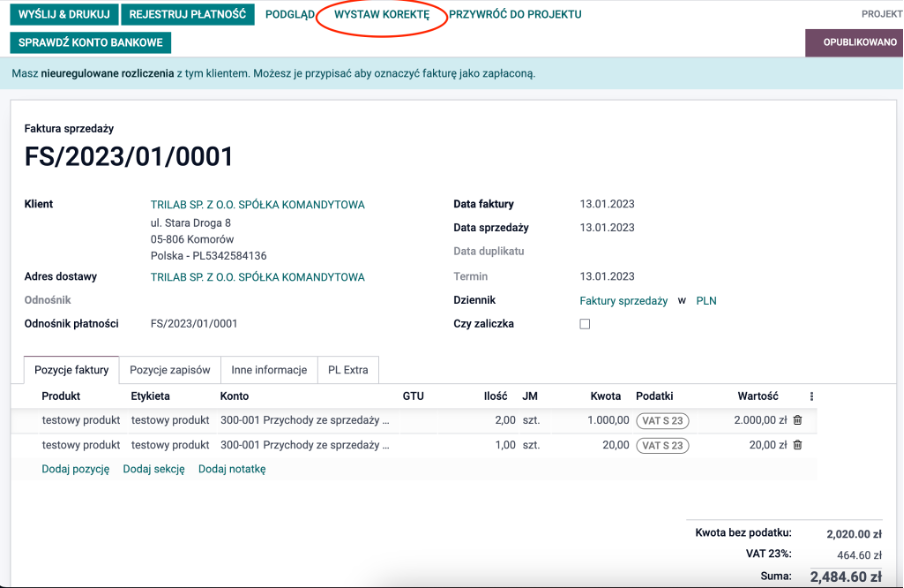The width and height of the screenshot is (904, 588).
Task: Switch to Pozycje zapisów tab
Action: click(170, 370)
